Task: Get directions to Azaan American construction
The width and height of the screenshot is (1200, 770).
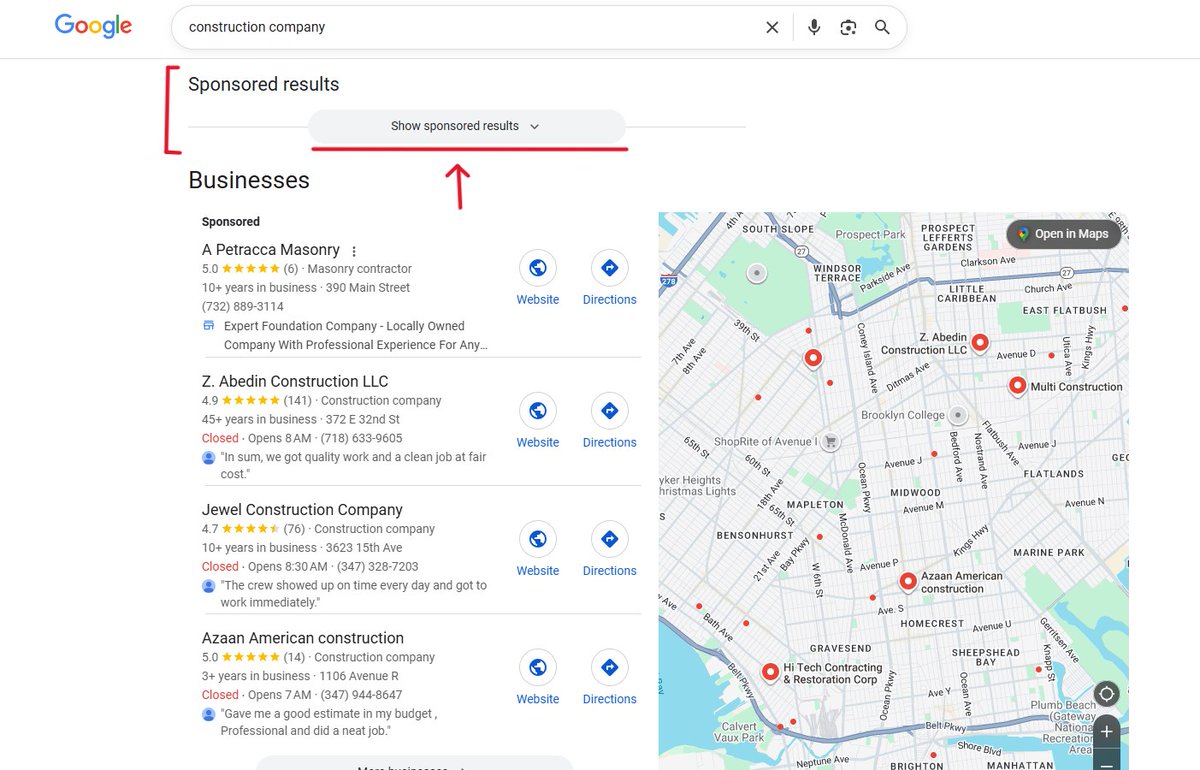Action: click(610, 667)
